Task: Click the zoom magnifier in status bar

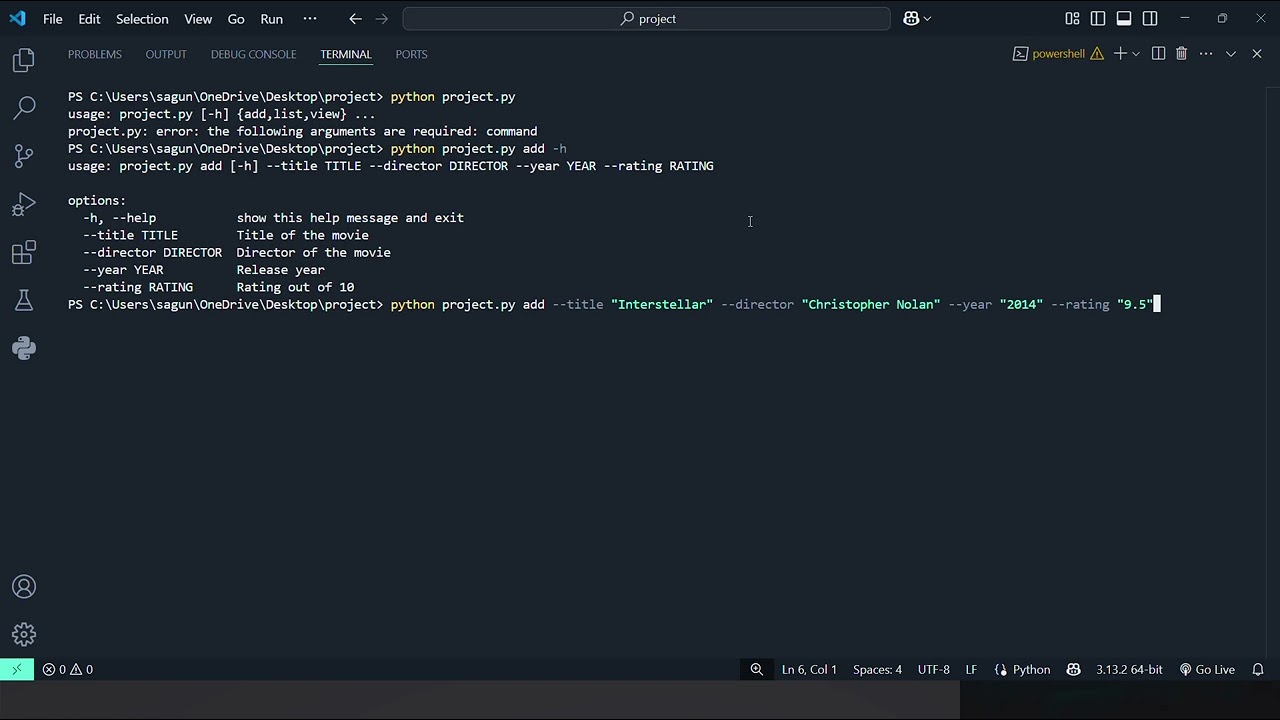Action: [x=757, y=669]
